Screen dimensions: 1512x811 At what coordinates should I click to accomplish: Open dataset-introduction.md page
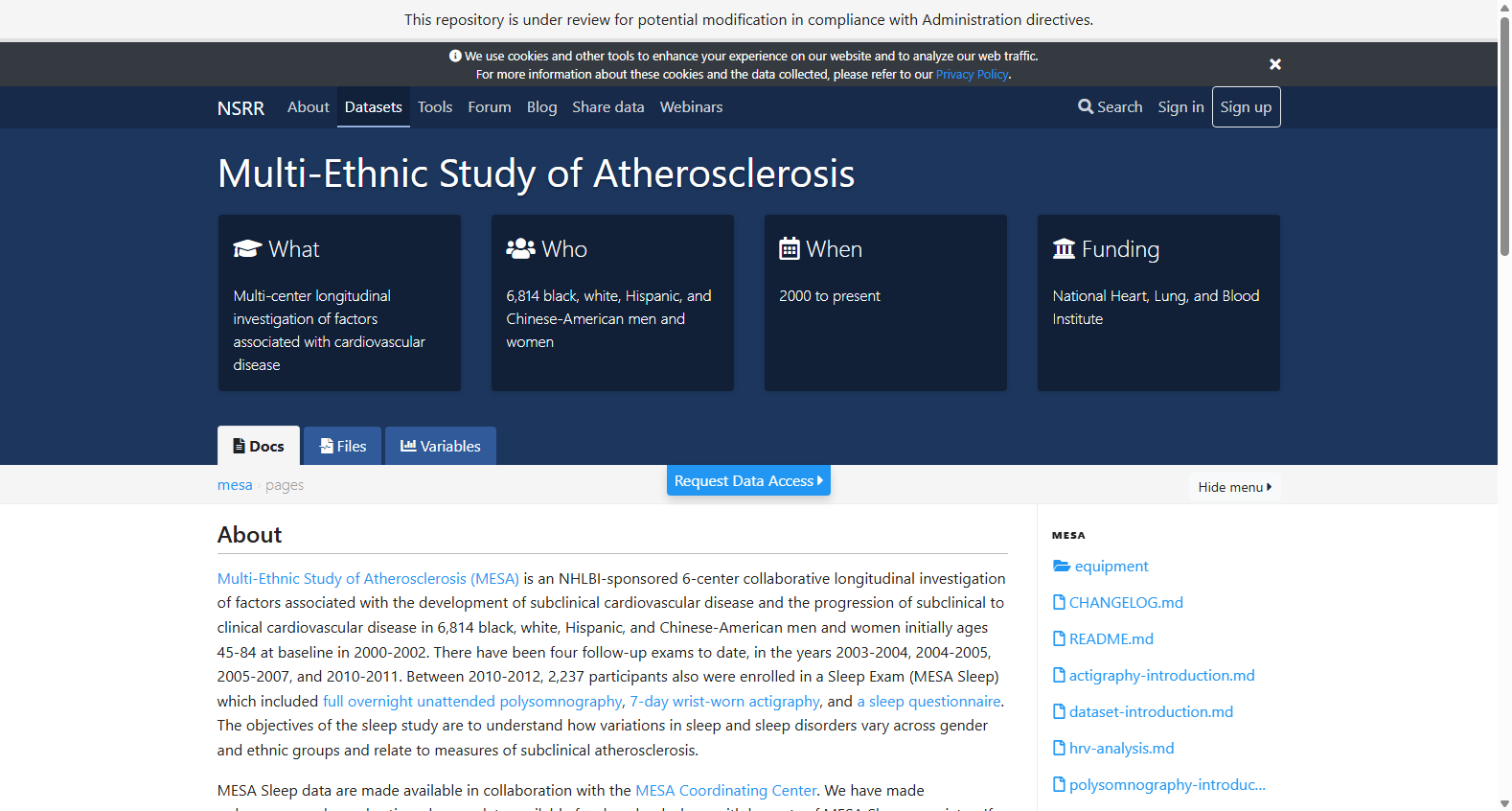1151,712
